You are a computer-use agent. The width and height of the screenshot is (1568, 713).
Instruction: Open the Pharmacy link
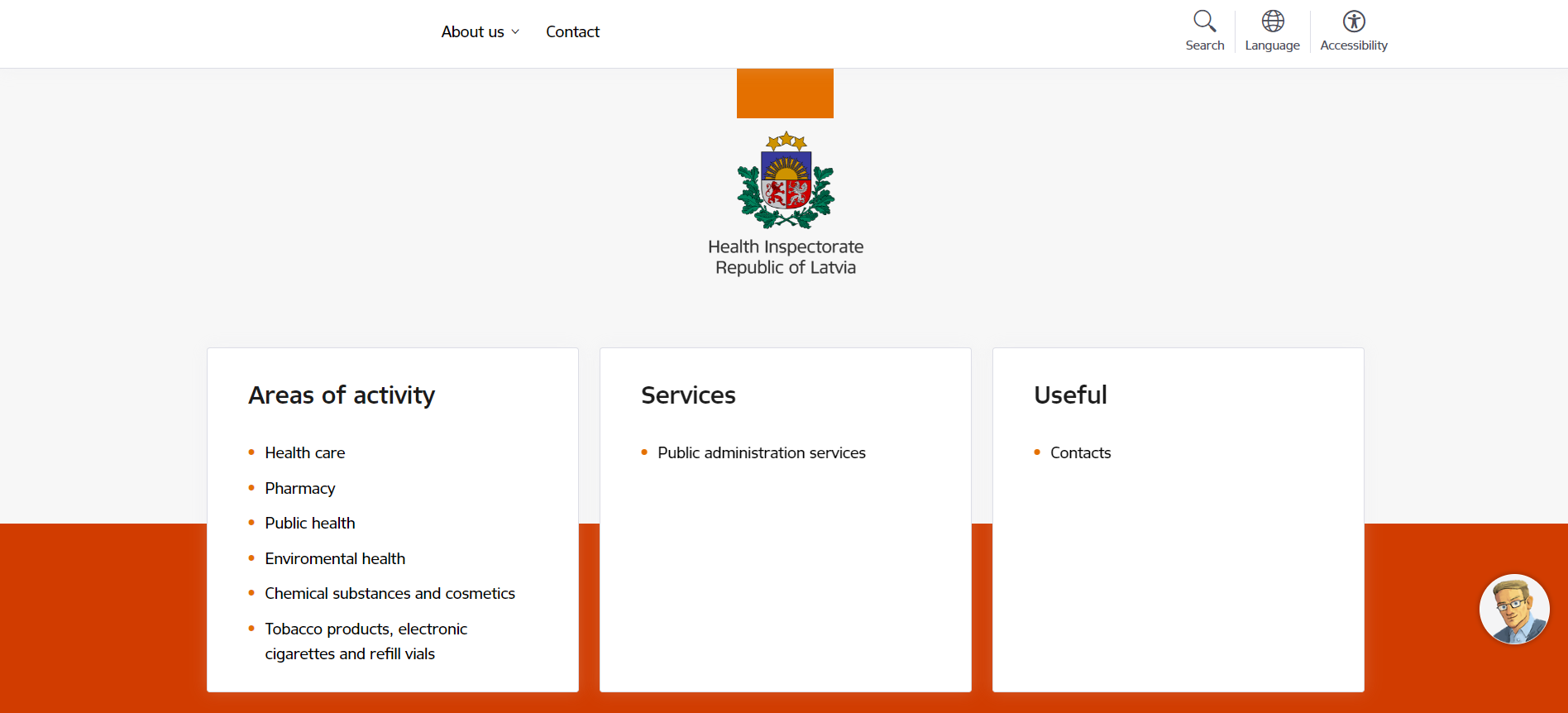[x=299, y=489]
